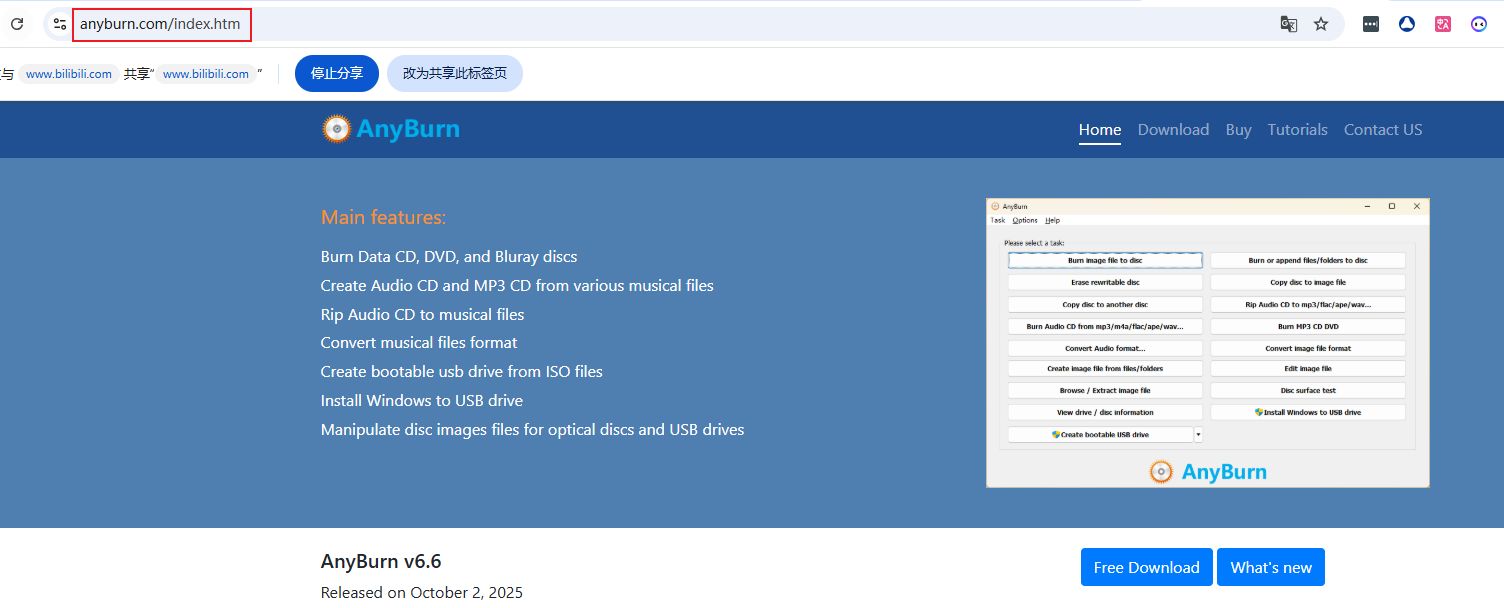The image size is (1504, 608).
Task: Open the site information icon in address bar
Action: pyautogui.click(x=60, y=24)
